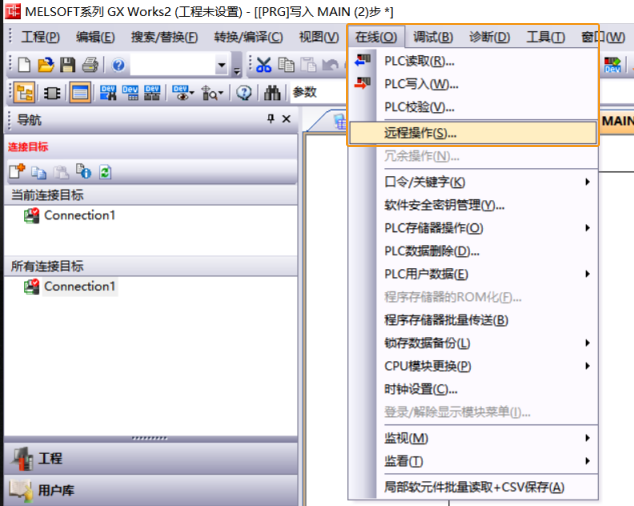634x506 pixels.
Task: Open the 视图(V) menu
Action: 319,37
